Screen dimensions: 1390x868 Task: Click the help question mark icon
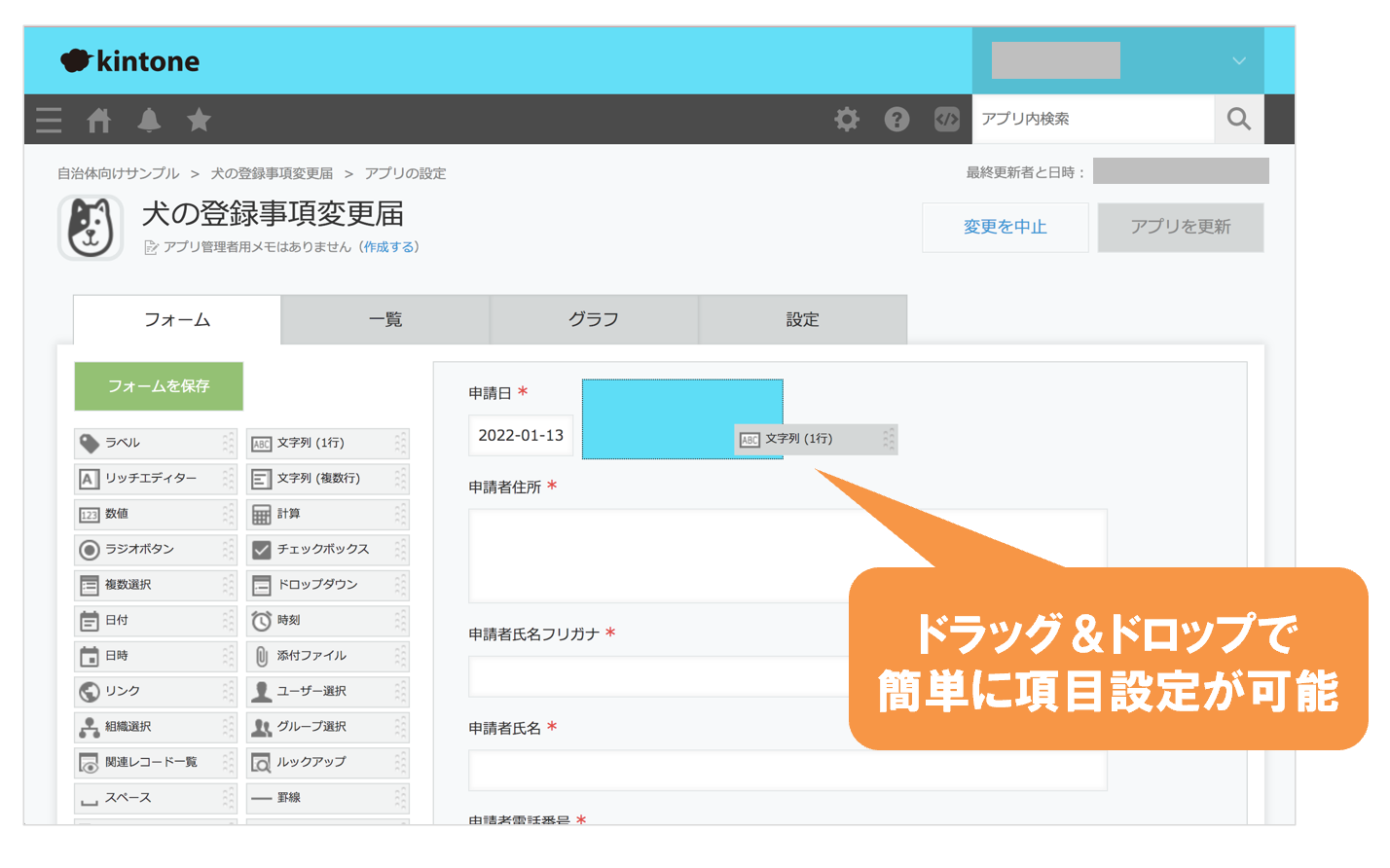point(896,119)
